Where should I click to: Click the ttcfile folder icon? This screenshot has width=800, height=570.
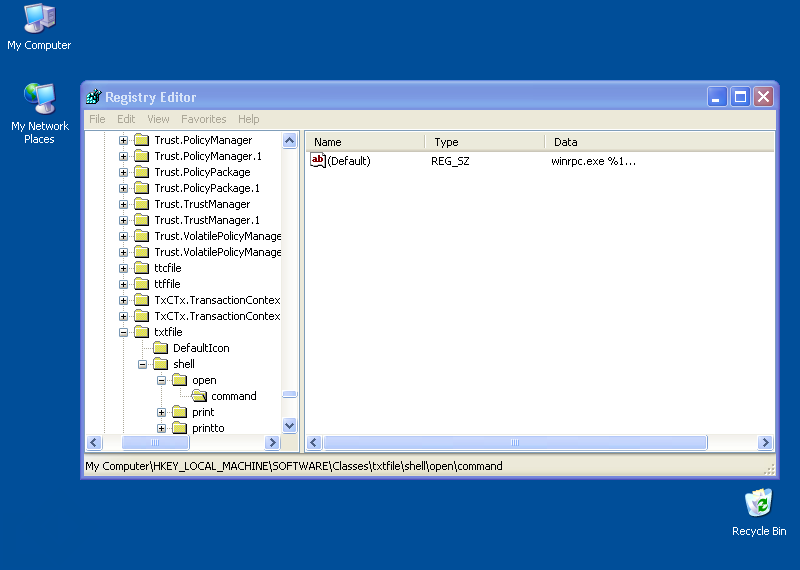pyautogui.click(x=141, y=268)
